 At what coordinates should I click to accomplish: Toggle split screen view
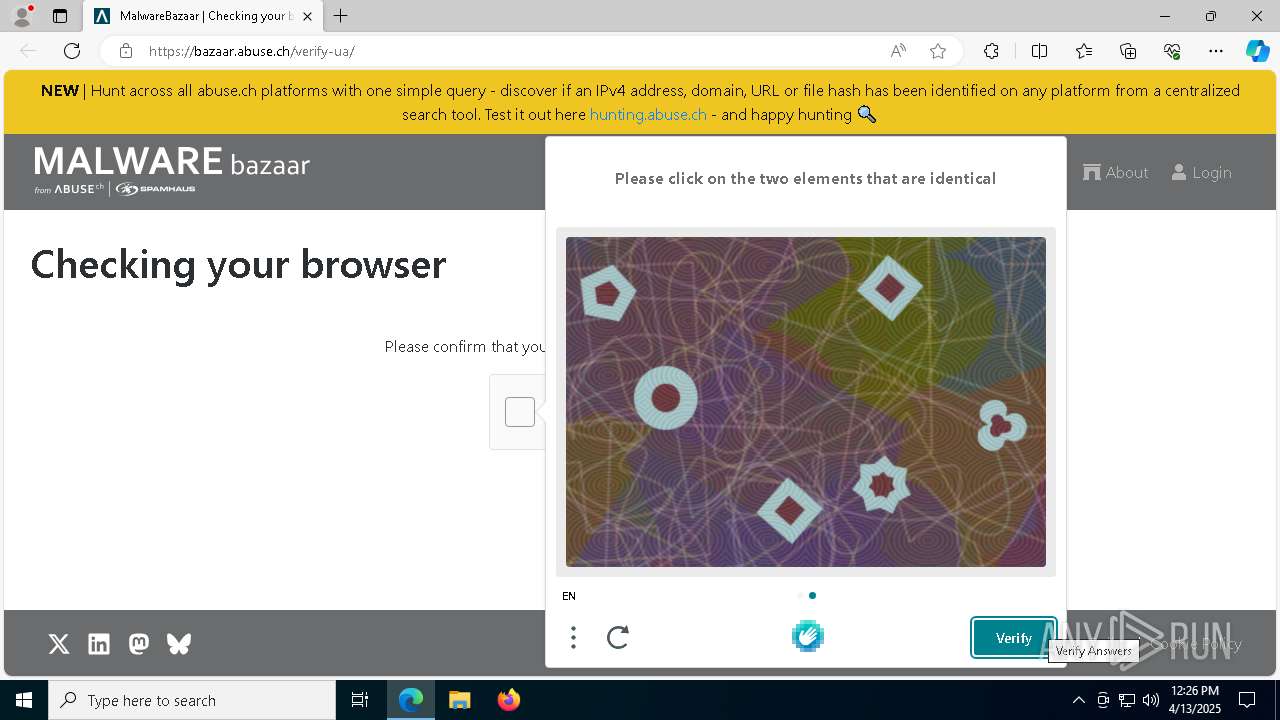click(1039, 51)
